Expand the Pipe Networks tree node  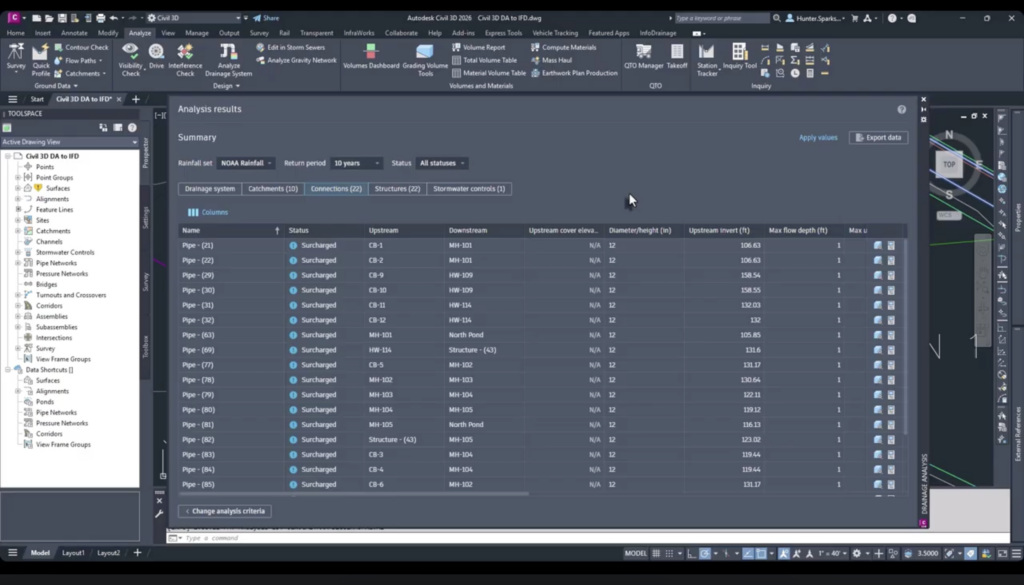18,263
